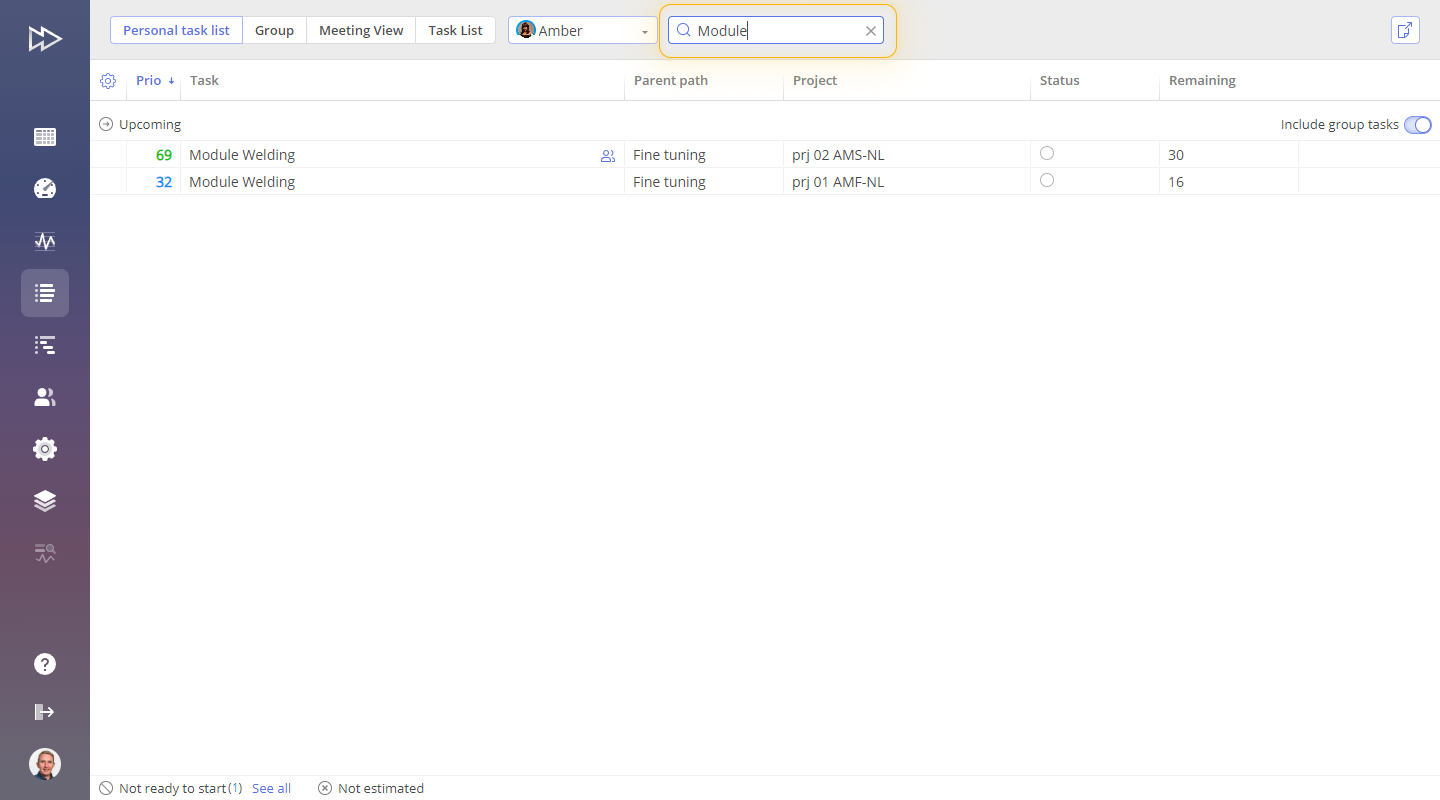Click the fast-forward logo icon in sidebar
1440x800 pixels.
pyautogui.click(x=45, y=39)
